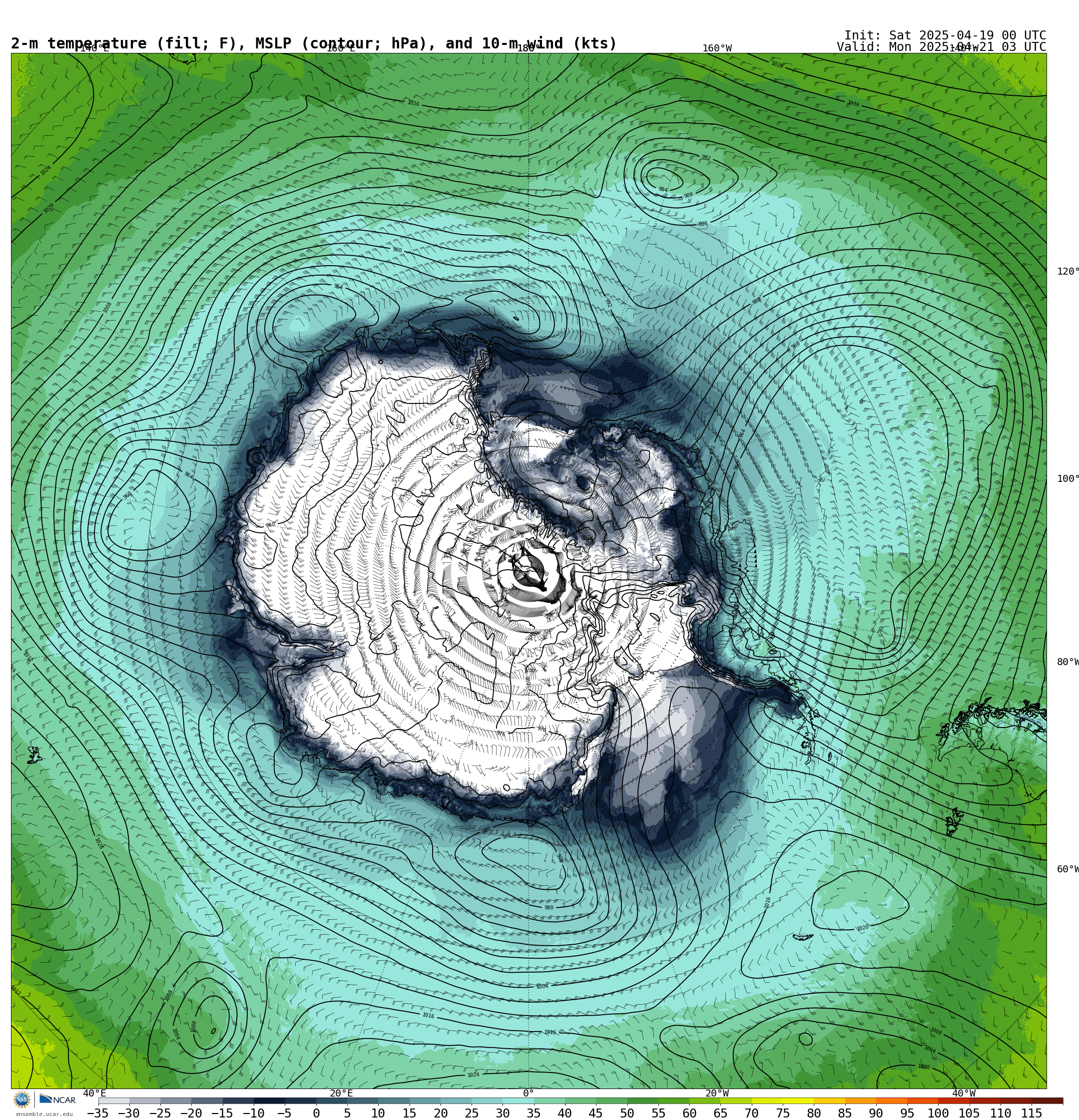1079x1120 pixels.
Task: Pick the colorbar swatch between 30 and 35
Action: tap(518, 1101)
